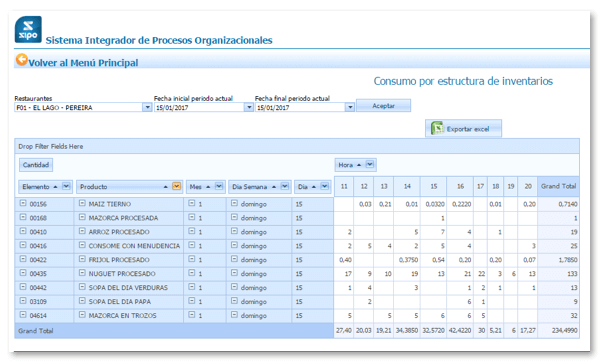Collapse element 00156 row
Screen dimensions: 600x363
(x=23, y=203)
